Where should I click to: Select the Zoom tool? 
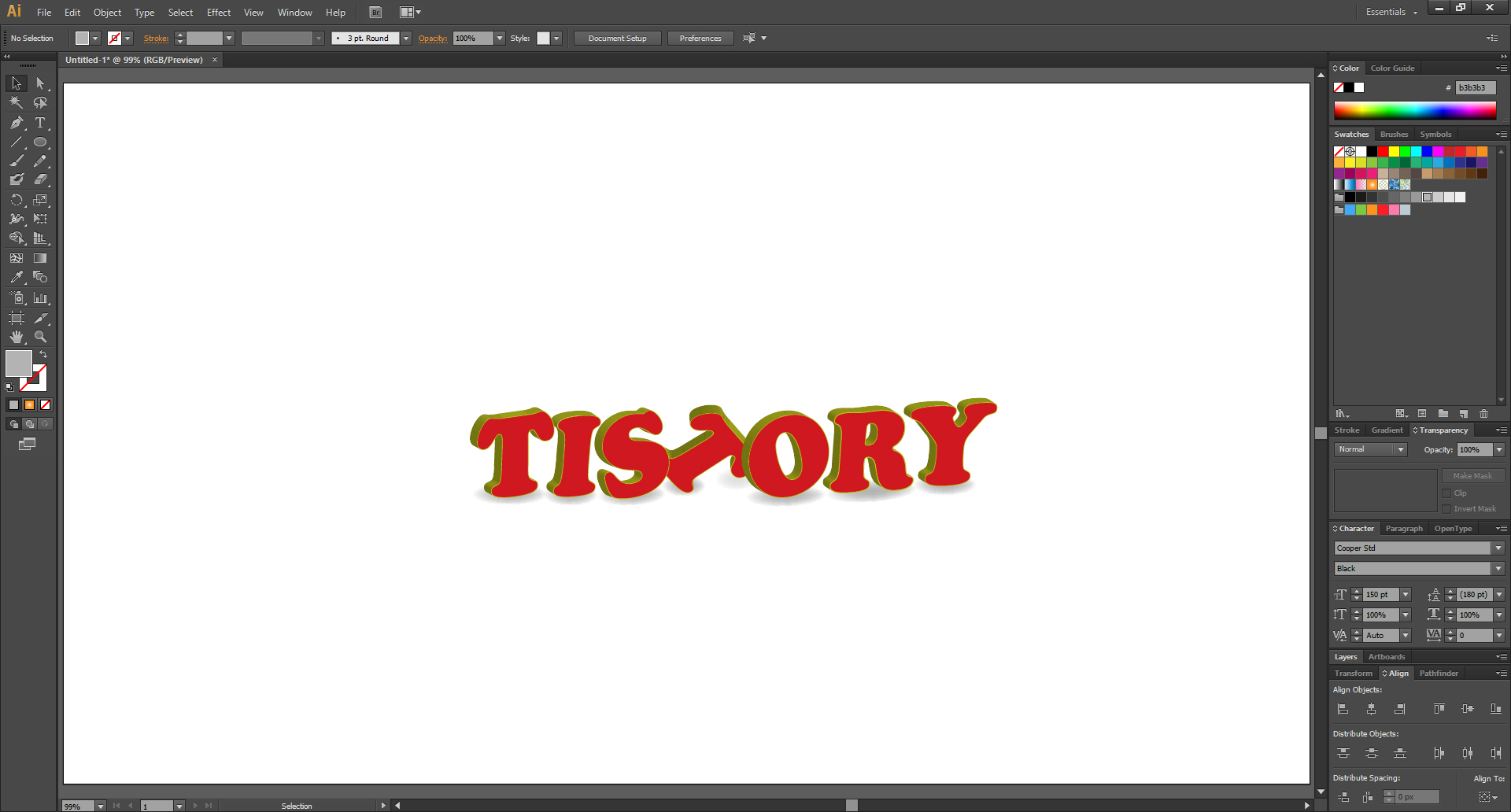point(40,337)
